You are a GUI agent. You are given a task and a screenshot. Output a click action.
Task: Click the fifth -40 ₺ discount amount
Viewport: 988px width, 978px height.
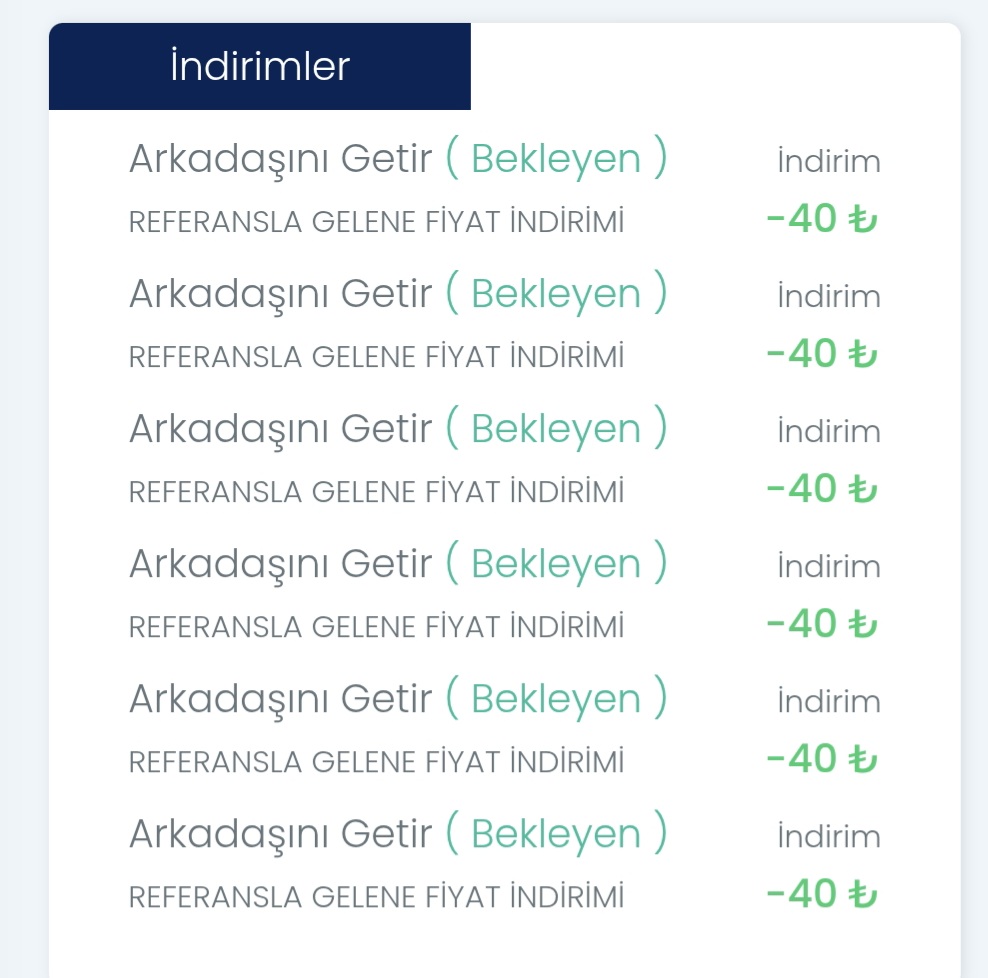click(x=822, y=759)
